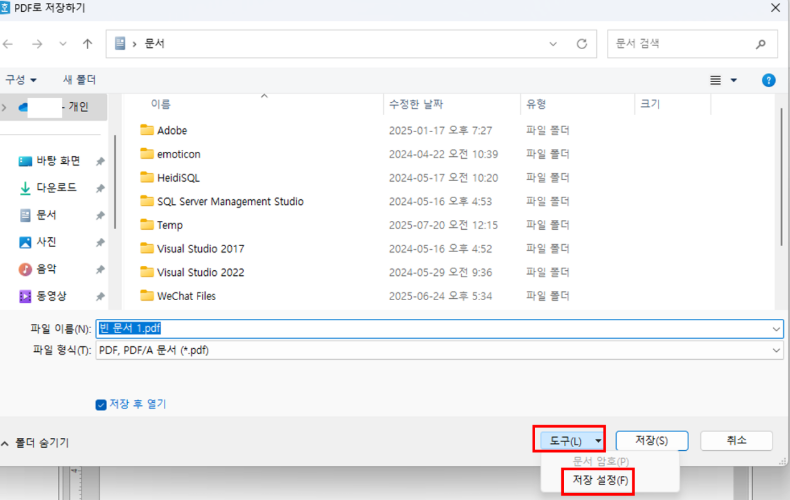790x500 pixels.
Task: Sort by the 크기 column
Action: [x=650, y=104]
